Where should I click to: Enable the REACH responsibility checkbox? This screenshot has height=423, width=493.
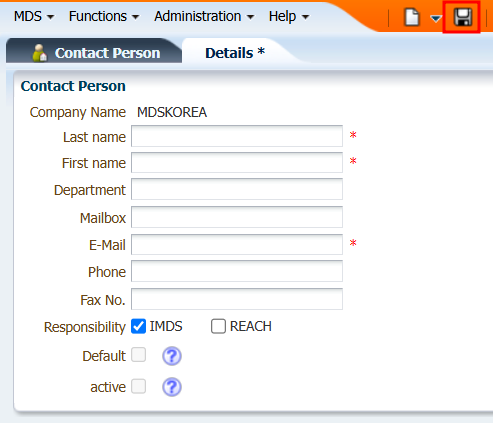(x=218, y=326)
